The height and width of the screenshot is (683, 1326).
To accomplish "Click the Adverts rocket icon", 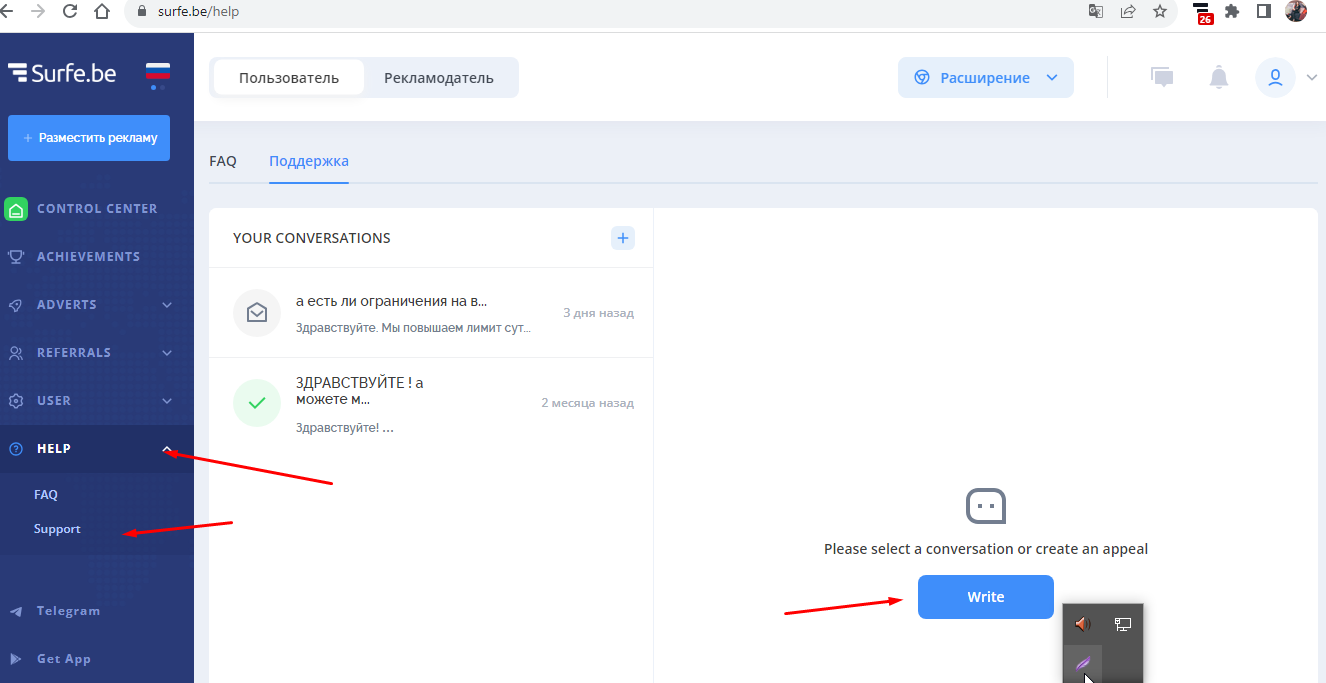I will 16,305.
